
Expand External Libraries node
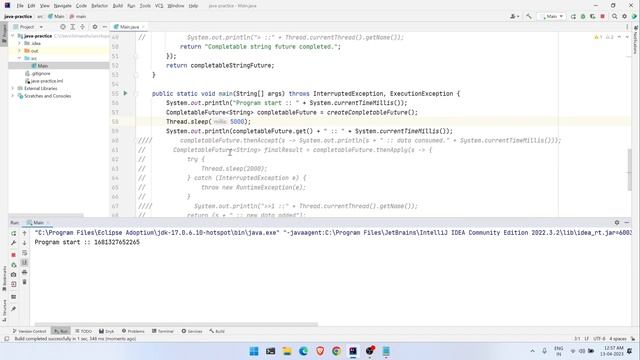coord(13,88)
